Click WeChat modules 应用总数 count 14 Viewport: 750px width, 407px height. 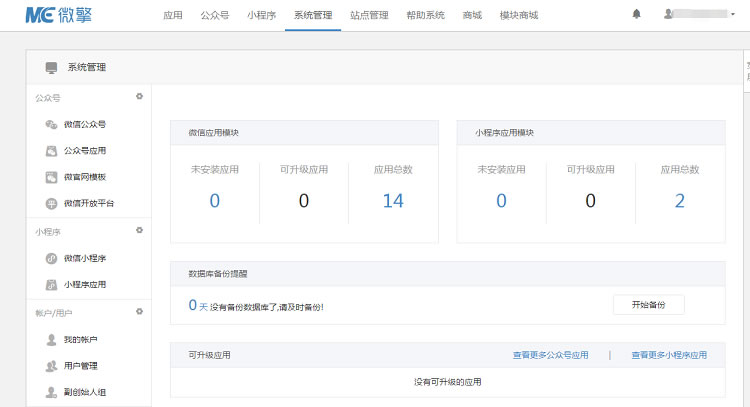(393, 200)
